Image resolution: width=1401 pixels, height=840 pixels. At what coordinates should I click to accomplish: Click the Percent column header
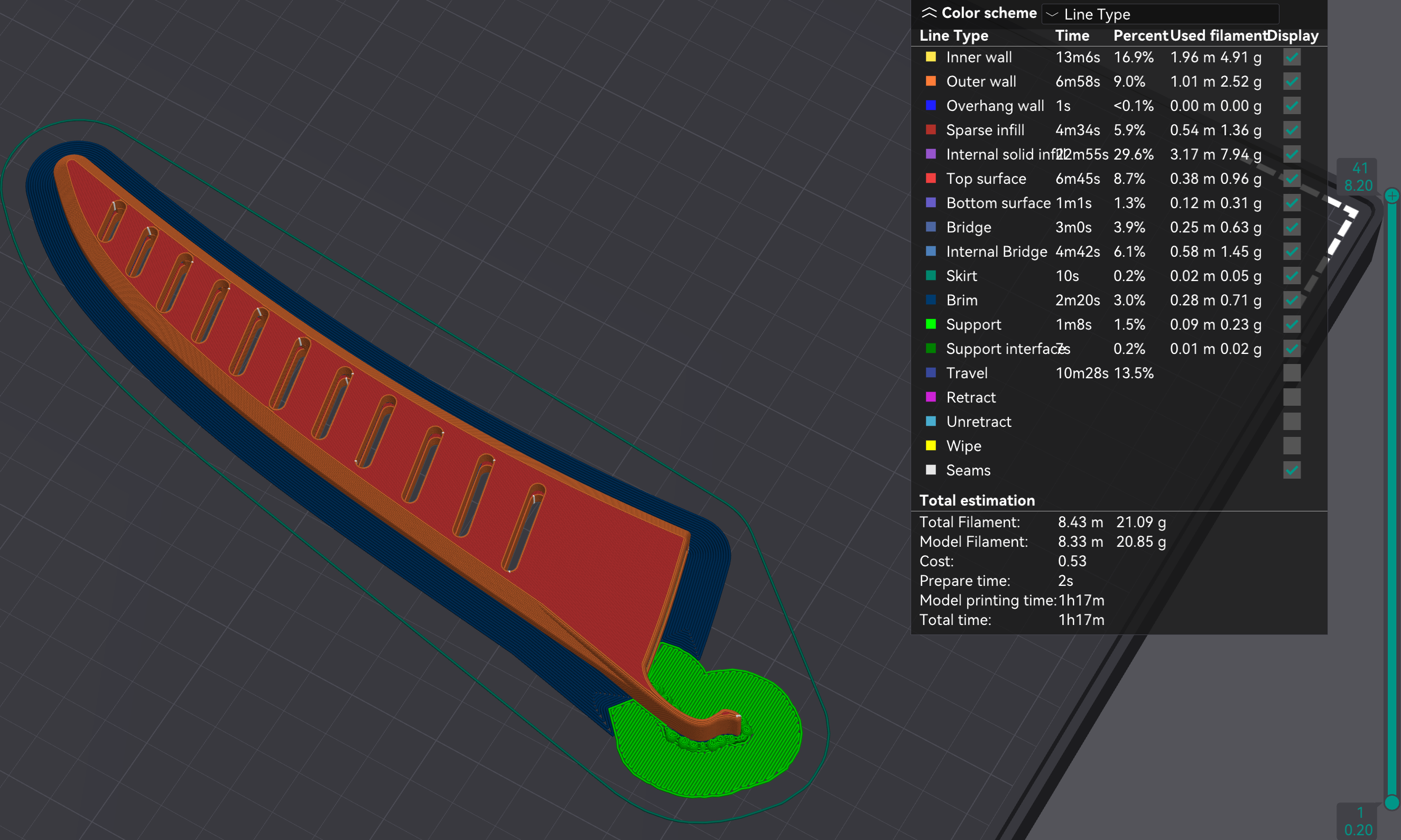[1140, 36]
